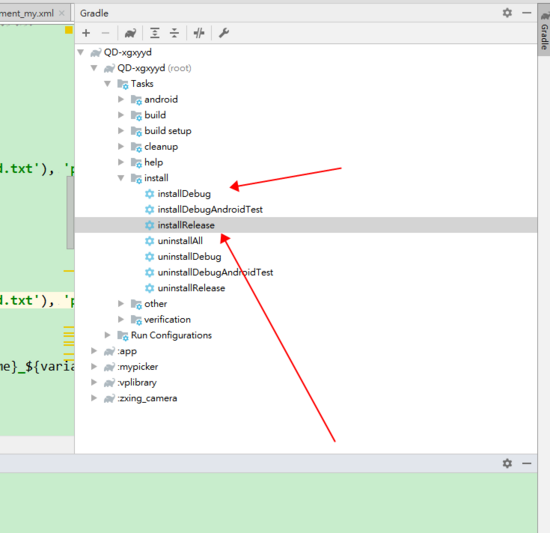
Task: Click the plus icon to link Gradle project
Action: 86,33
